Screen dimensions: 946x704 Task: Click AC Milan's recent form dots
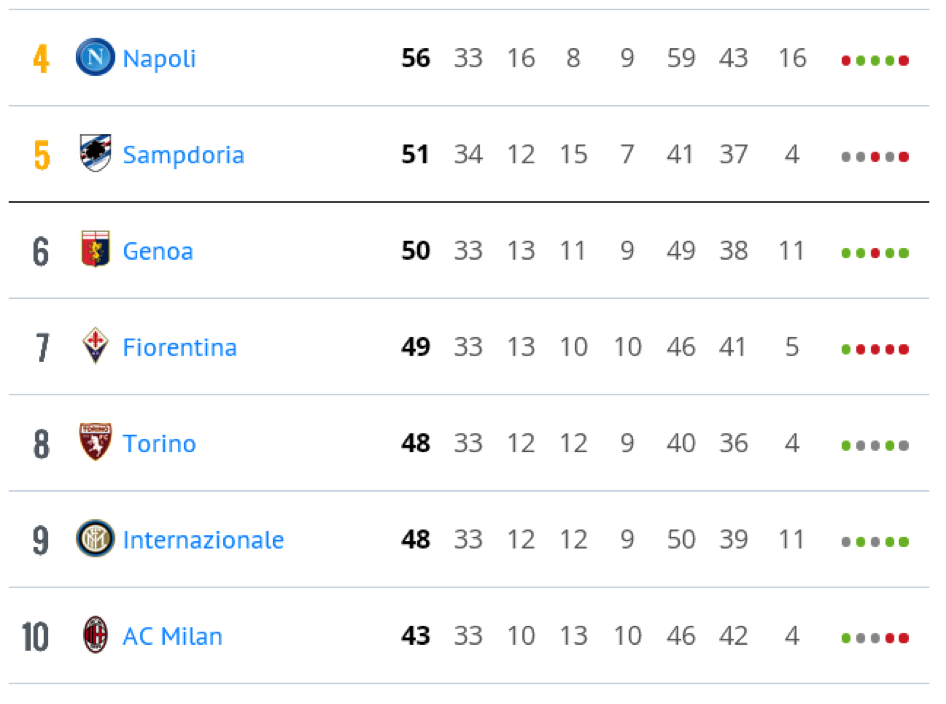point(875,638)
